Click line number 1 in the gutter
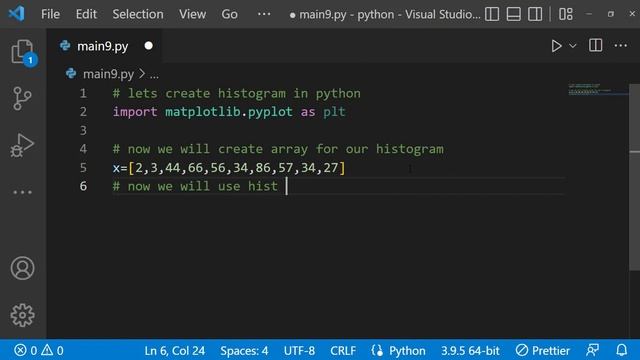The width and height of the screenshot is (640, 360). [83, 93]
